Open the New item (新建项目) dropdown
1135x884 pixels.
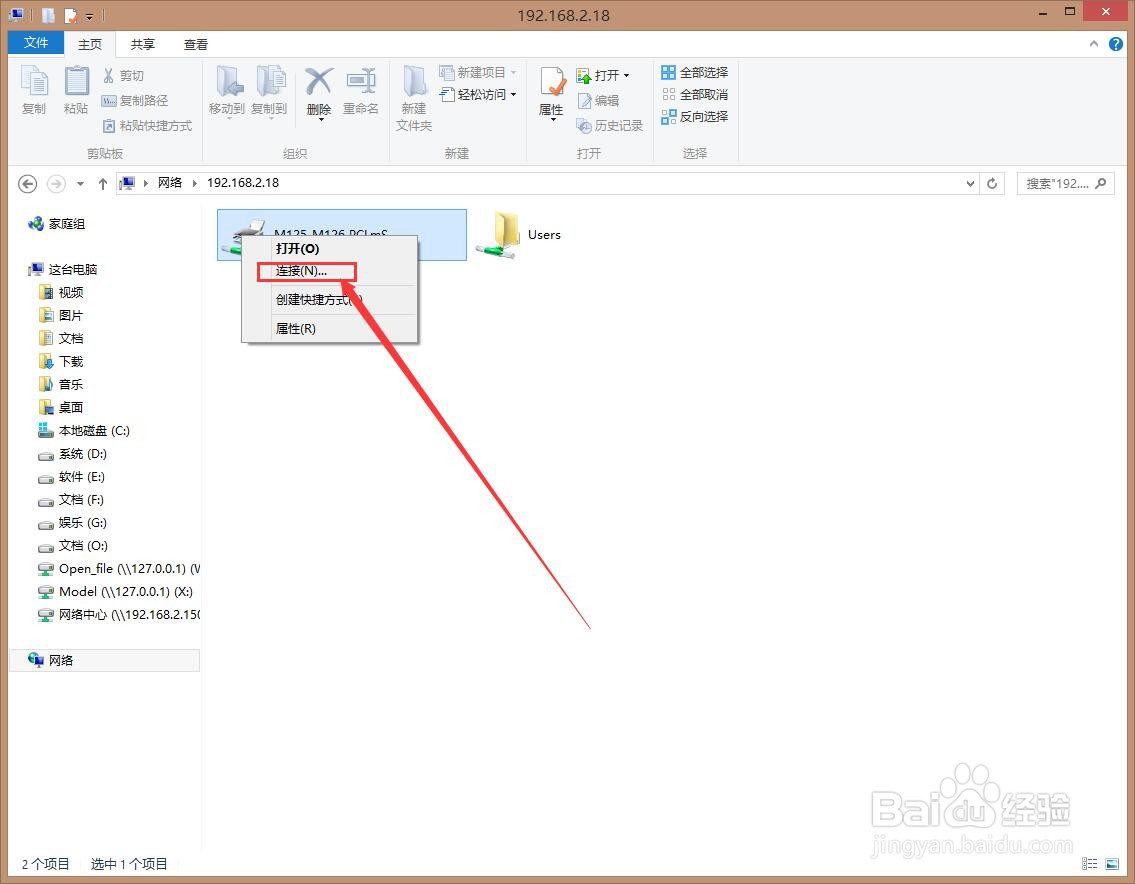click(478, 72)
